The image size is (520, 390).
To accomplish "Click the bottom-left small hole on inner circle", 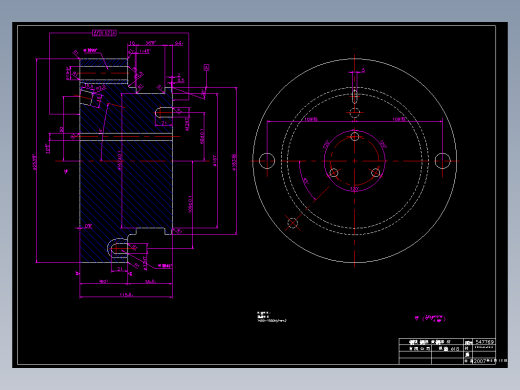I will pyautogui.click(x=334, y=173).
